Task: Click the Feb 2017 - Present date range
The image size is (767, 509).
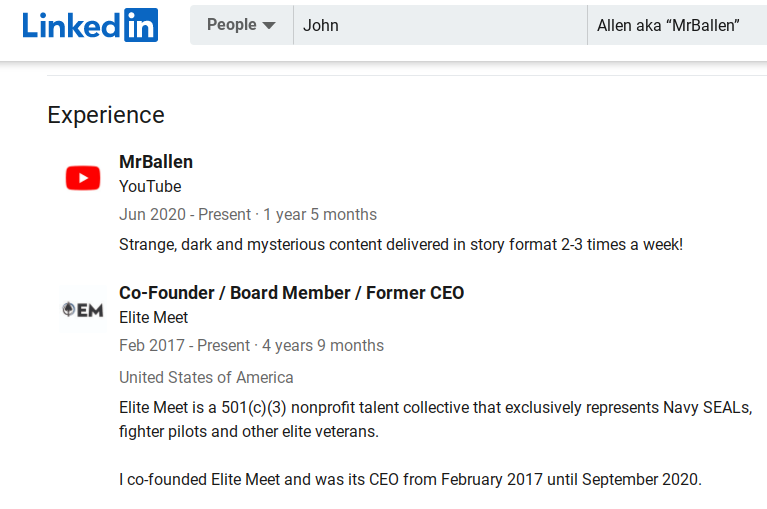Action: (184, 346)
